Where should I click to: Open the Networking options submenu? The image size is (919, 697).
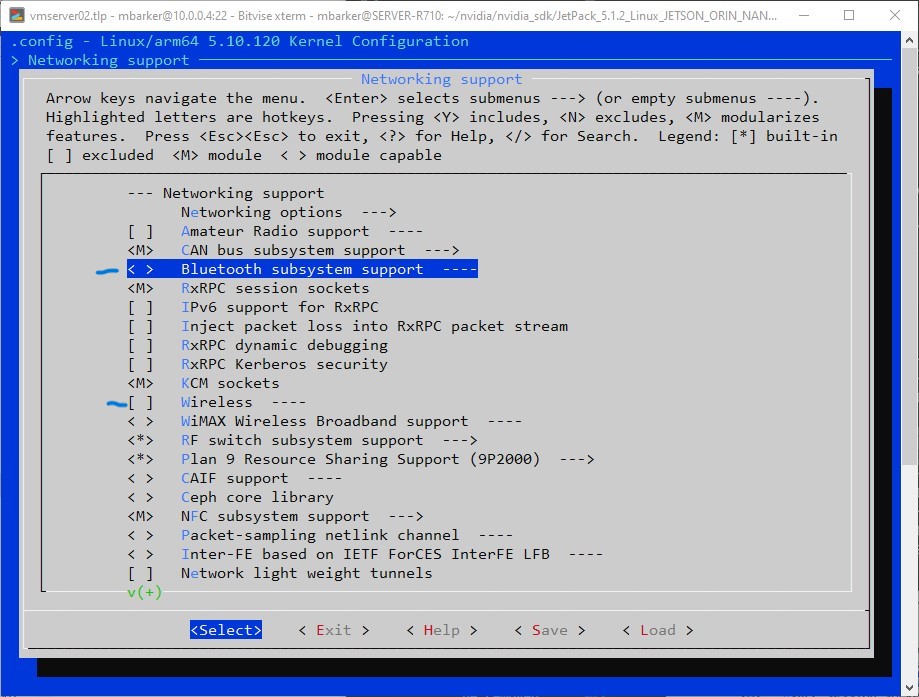click(x=288, y=212)
